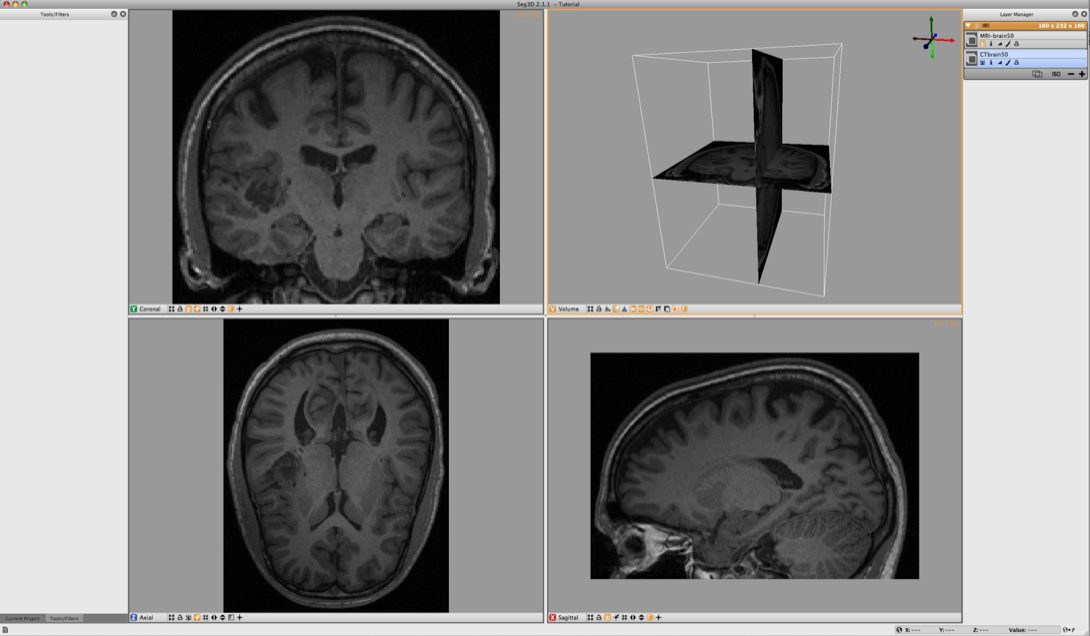Click flip horizontal icon in Coronal toolbar

point(214,309)
